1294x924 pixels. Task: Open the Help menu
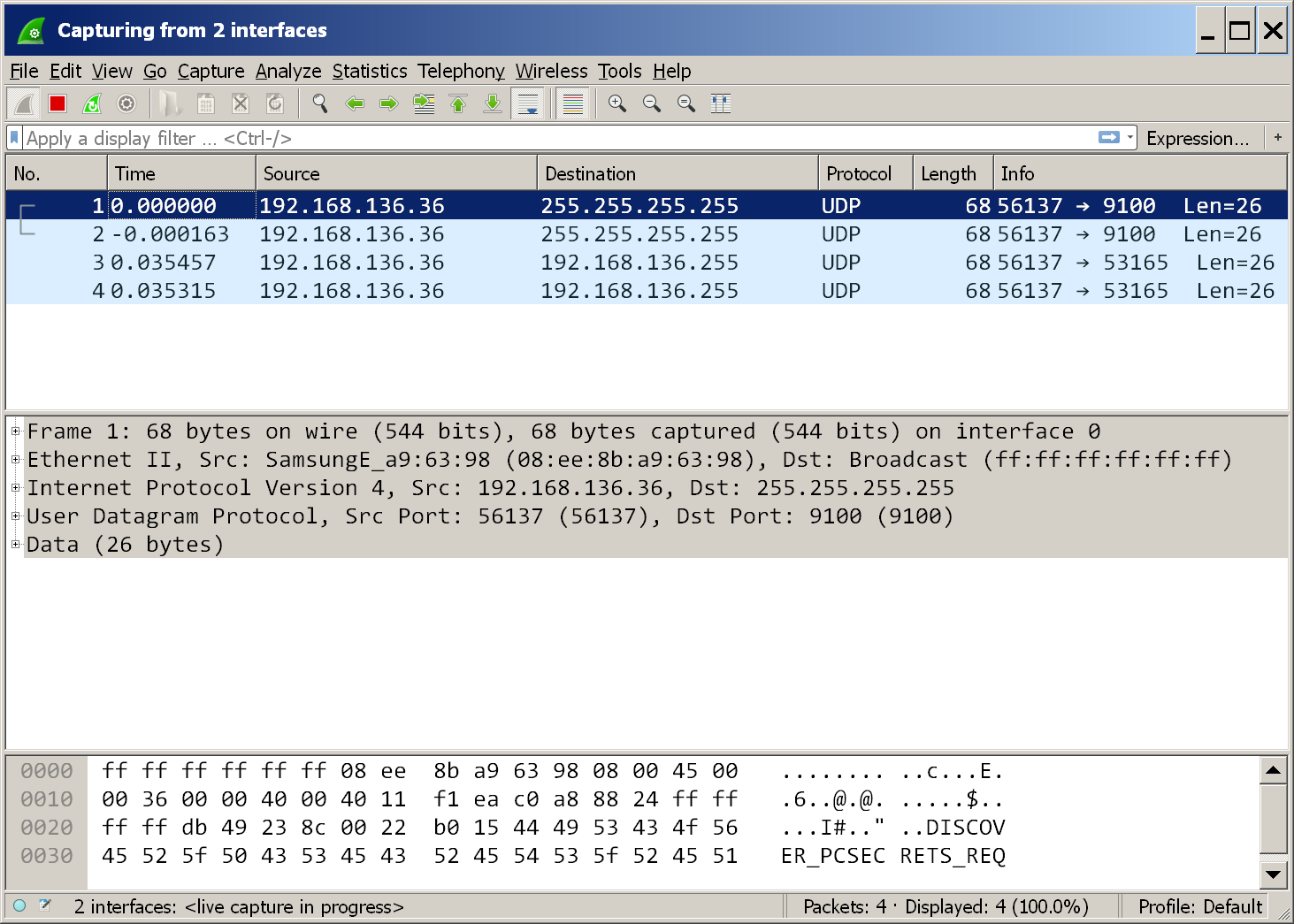(671, 71)
